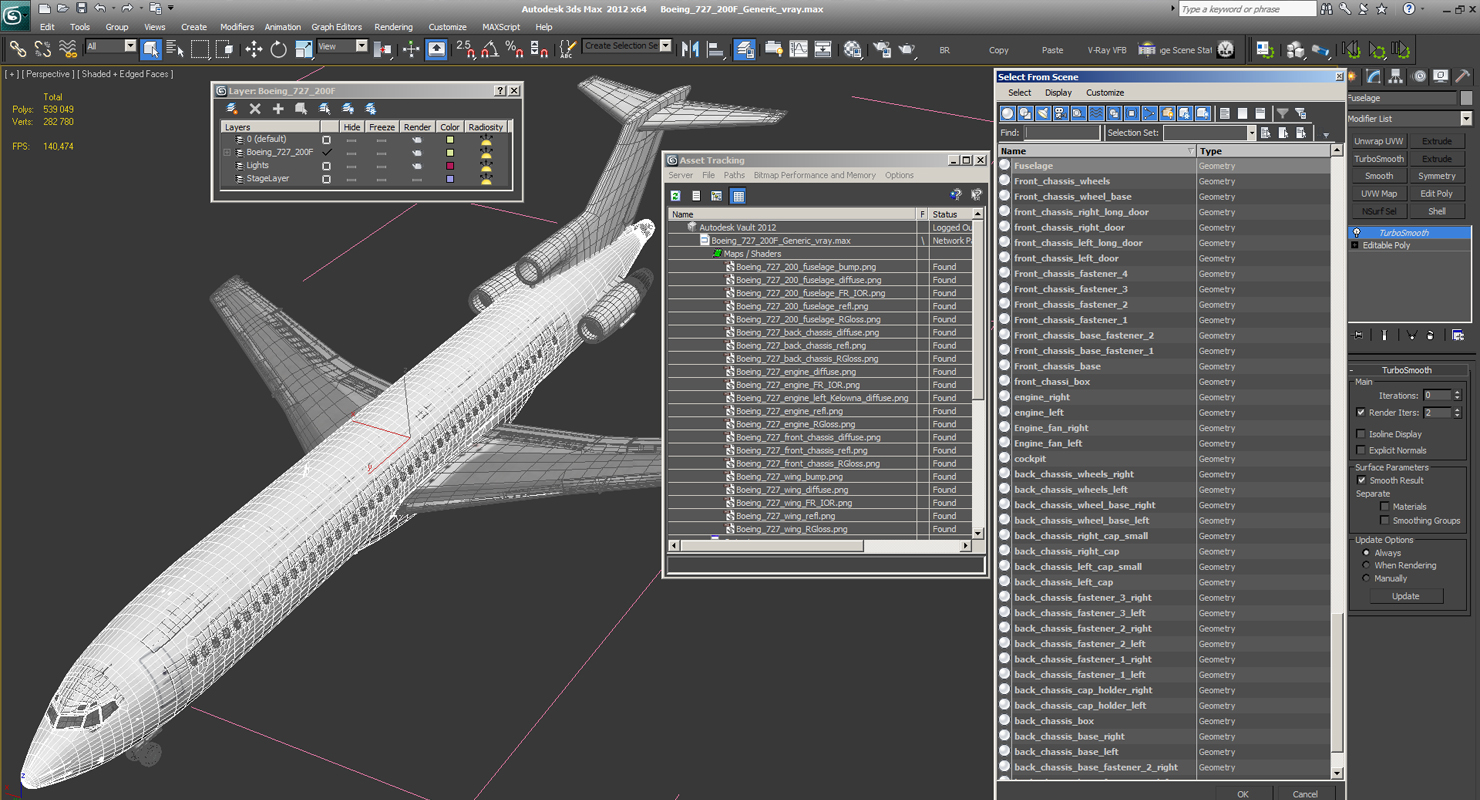The image size is (1480, 800).
Task: Toggle the Render Iters checkbox
Action: pyautogui.click(x=1361, y=412)
